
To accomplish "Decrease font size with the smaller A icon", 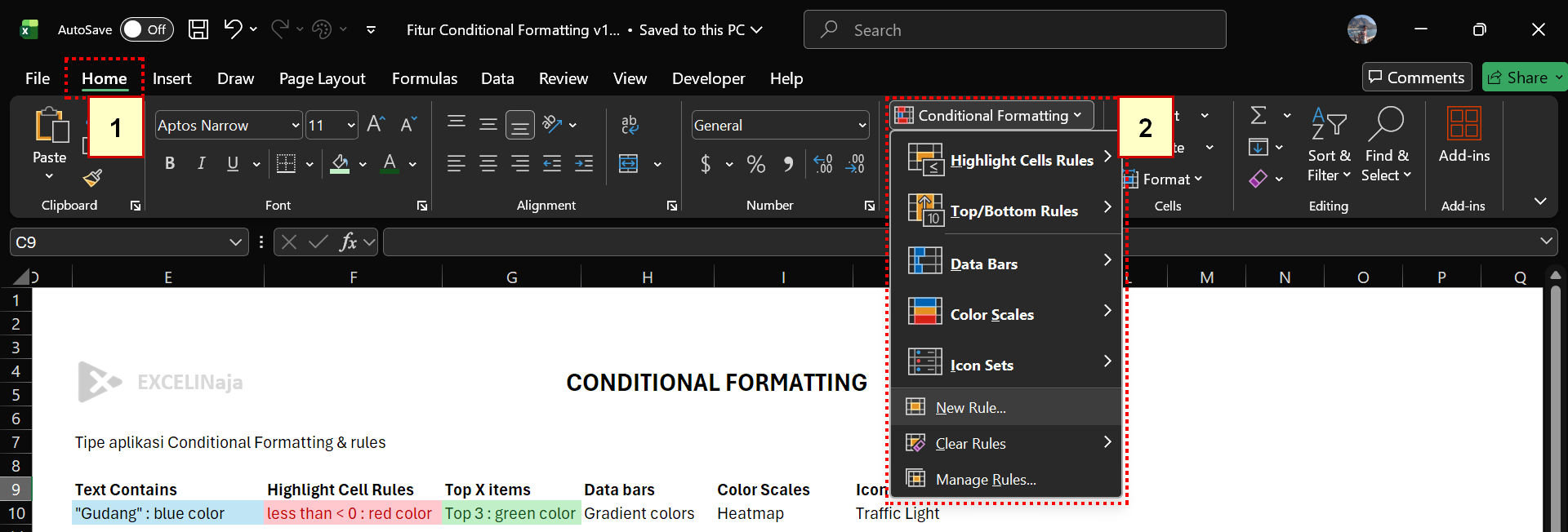I will pyautogui.click(x=408, y=124).
